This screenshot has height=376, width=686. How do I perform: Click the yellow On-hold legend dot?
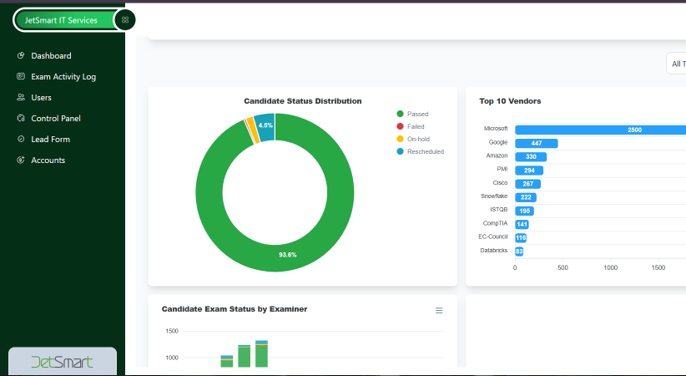point(400,139)
